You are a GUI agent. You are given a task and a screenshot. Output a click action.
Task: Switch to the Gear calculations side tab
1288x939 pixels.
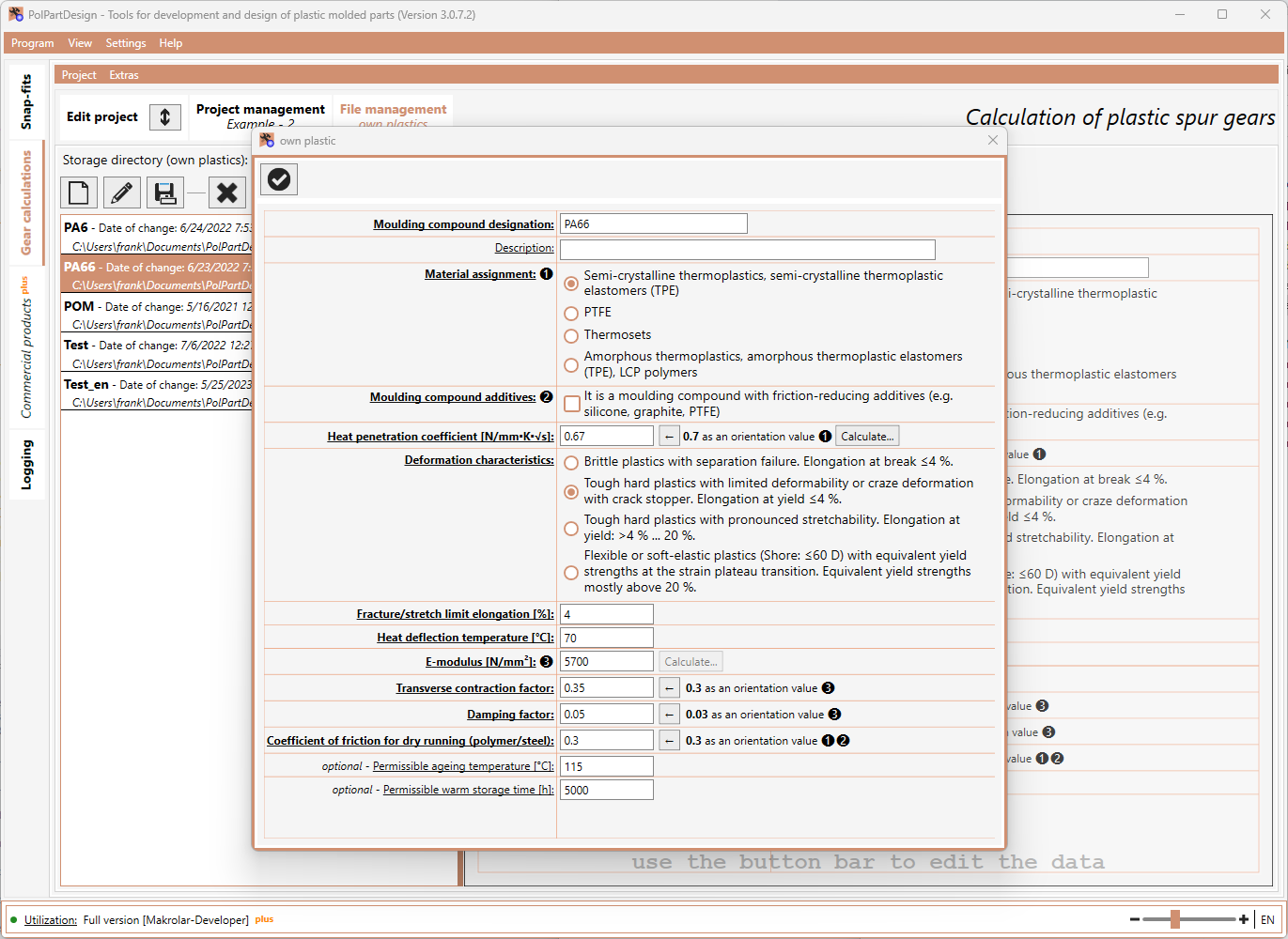click(26, 202)
